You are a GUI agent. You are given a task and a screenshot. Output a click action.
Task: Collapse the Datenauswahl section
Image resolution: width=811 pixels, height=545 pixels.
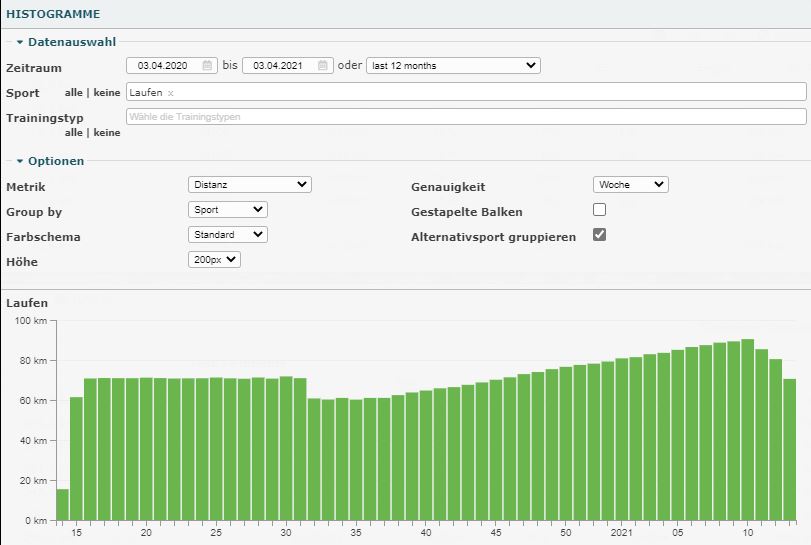point(20,42)
